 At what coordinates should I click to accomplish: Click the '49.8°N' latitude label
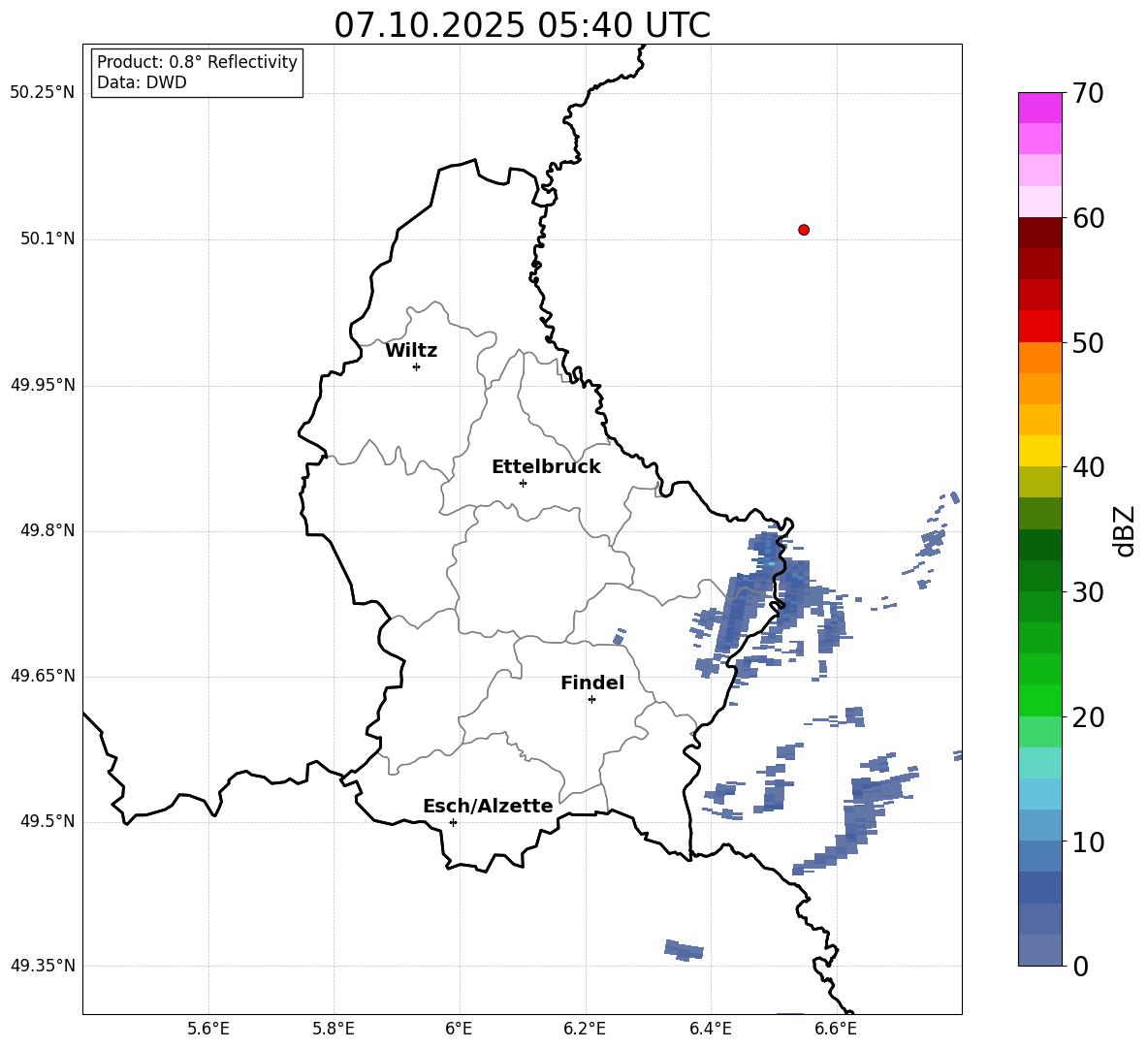tap(48, 530)
